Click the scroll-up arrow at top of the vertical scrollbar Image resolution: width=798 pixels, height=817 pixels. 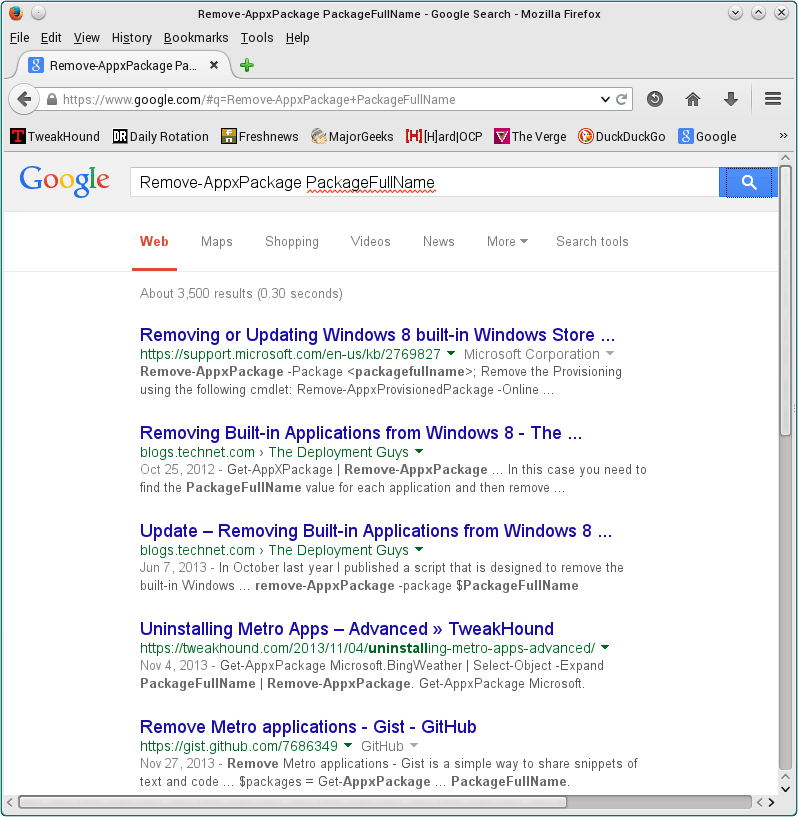coord(785,157)
